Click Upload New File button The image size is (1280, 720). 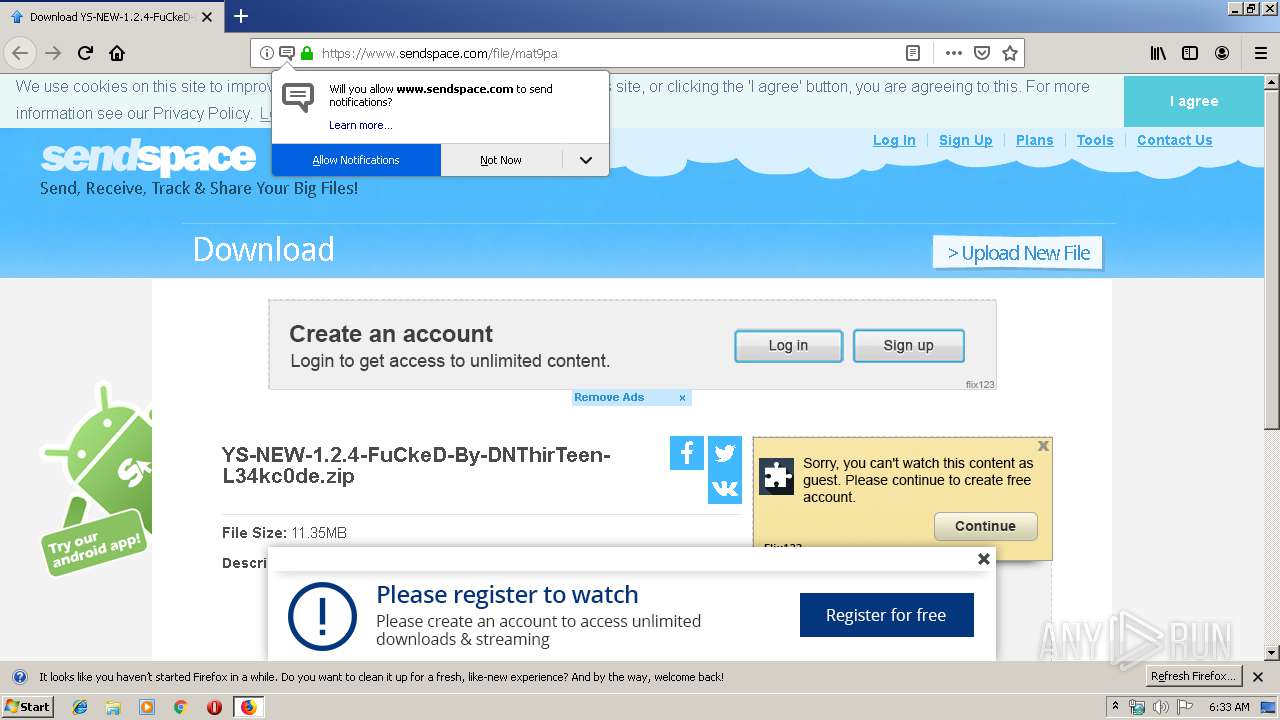click(1018, 253)
